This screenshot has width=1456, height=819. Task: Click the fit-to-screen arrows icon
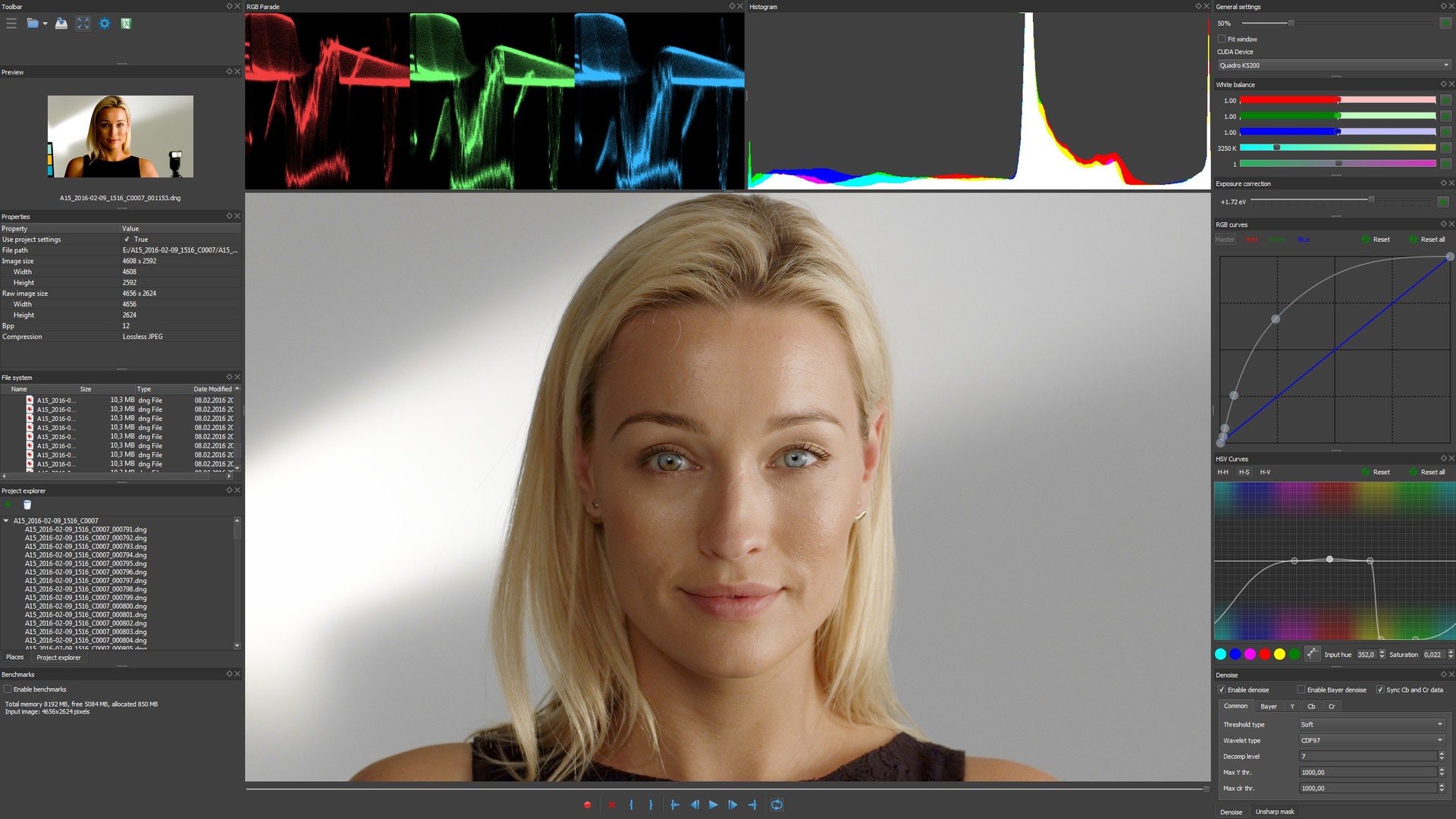(x=83, y=24)
